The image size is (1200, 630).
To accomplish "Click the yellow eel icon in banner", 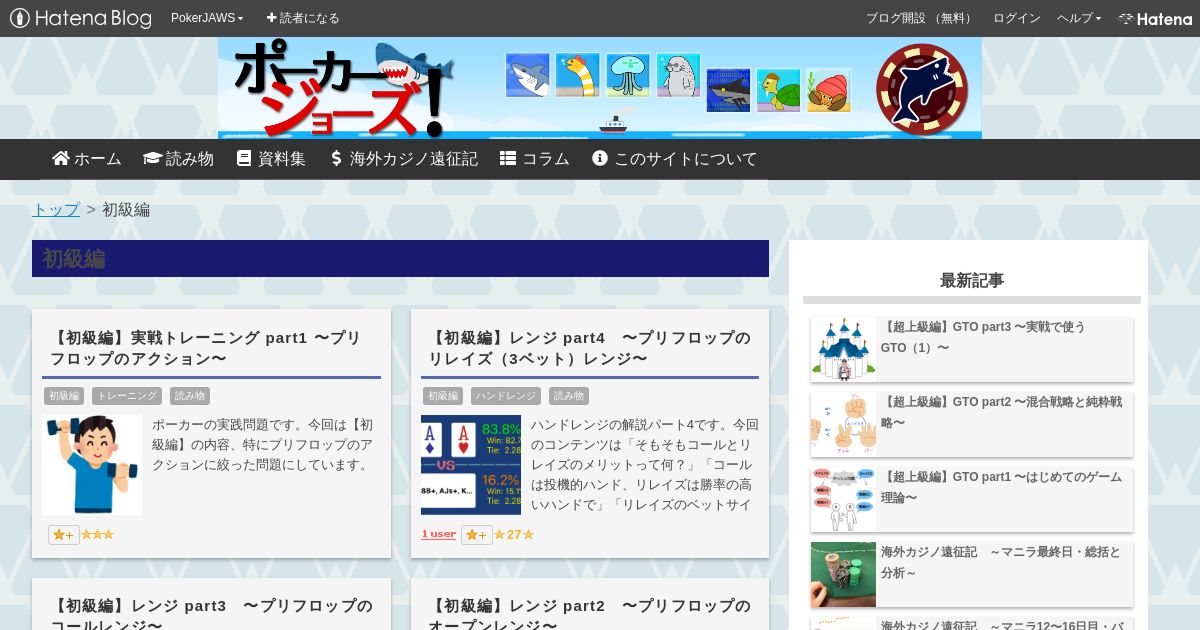I will (578, 75).
